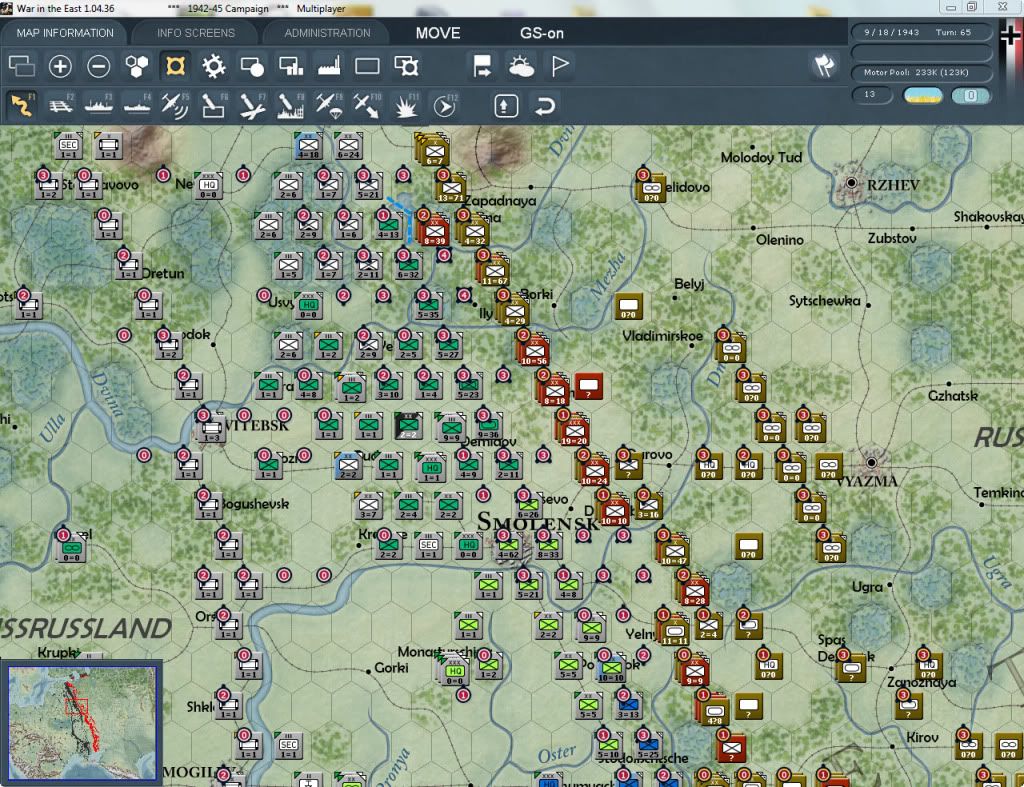1024x787 pixels.
Task: Click the date and Turn 65 field
Action: pos(921,32)
